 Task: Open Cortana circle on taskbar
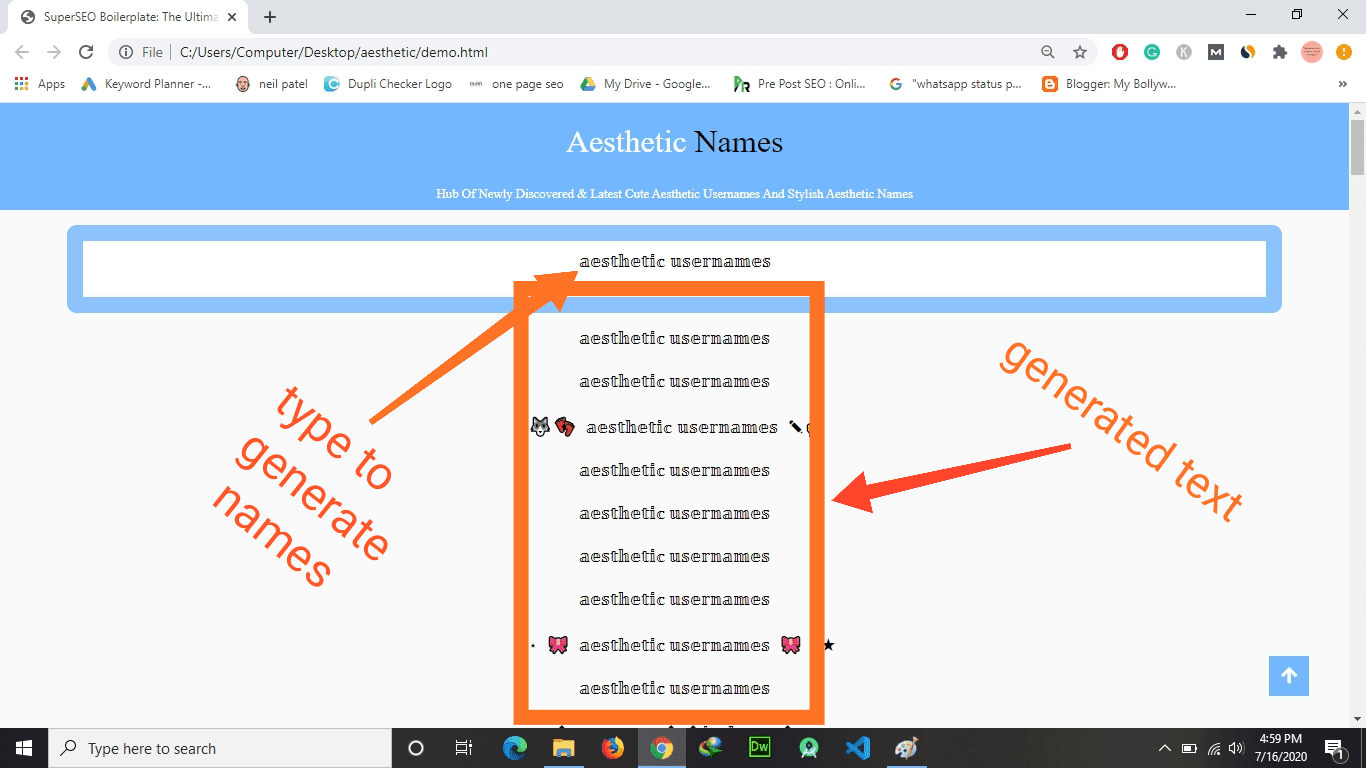point(416,748)
